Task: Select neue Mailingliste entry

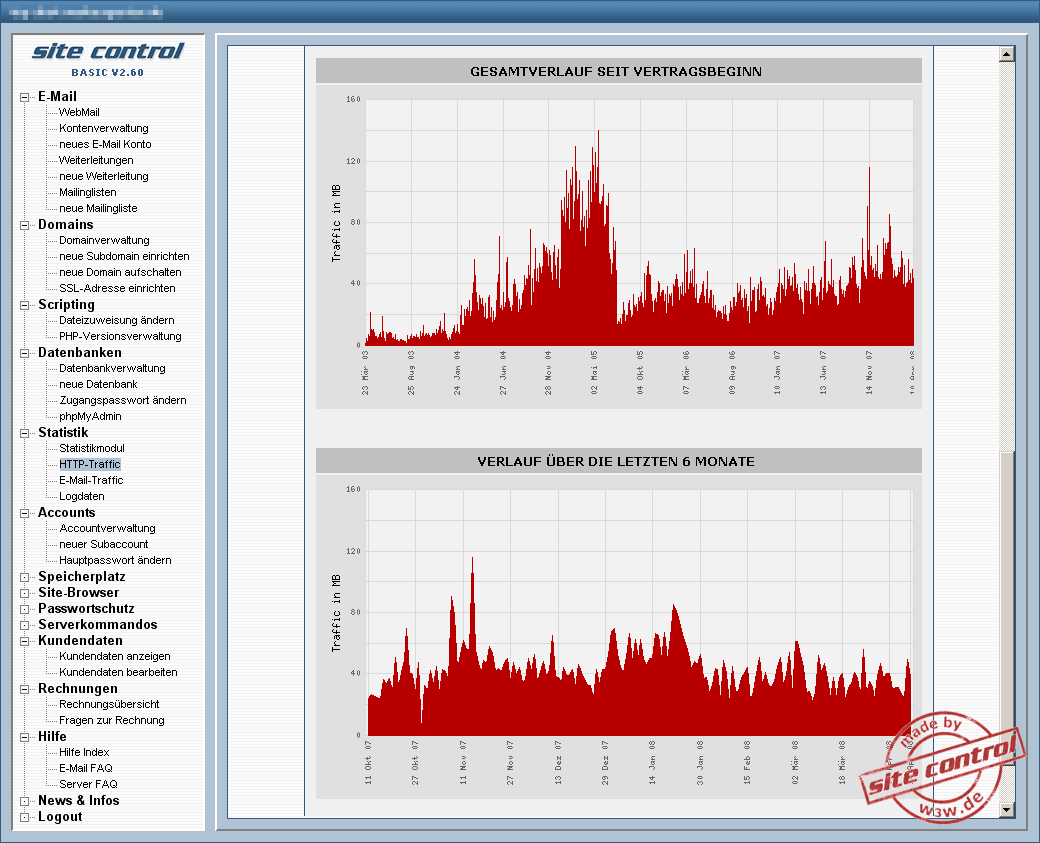Action: [x=98, y=208]
